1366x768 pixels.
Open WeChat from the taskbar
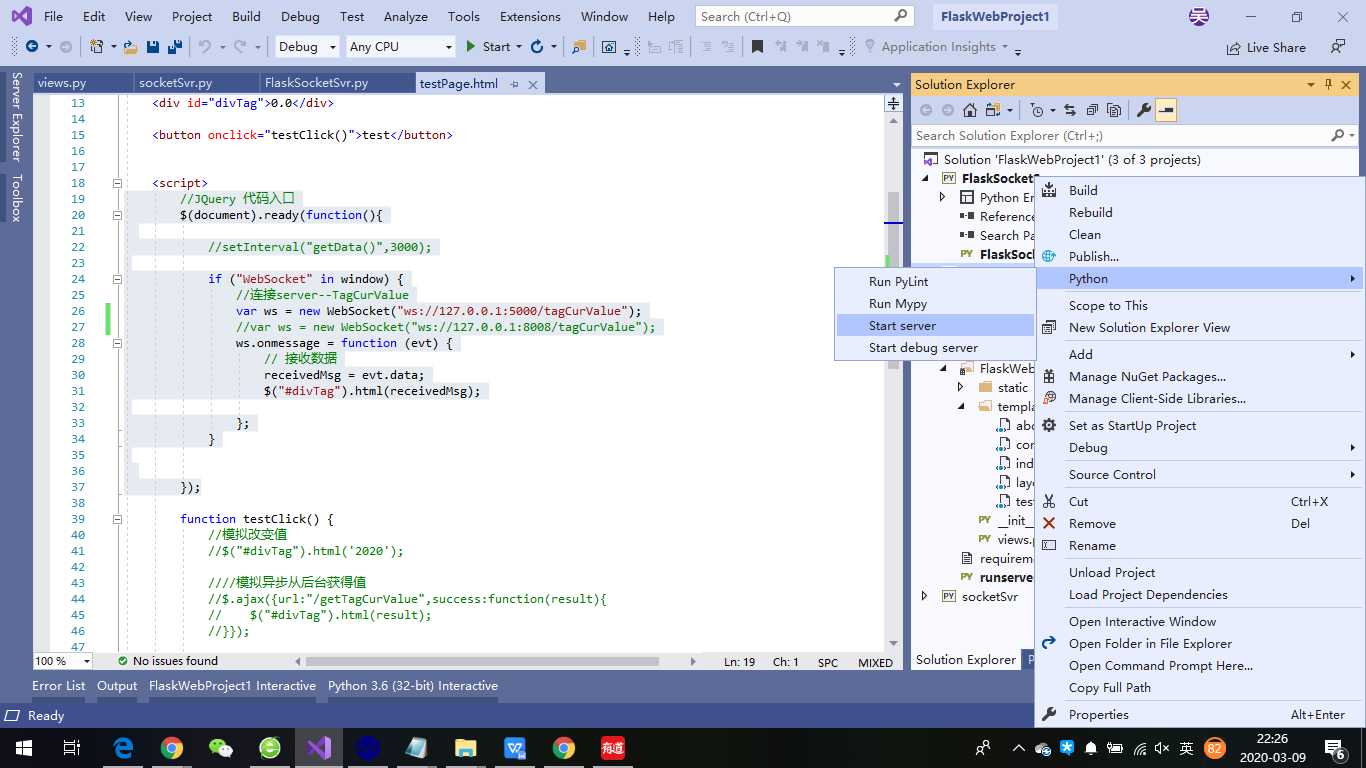(221, 747)
